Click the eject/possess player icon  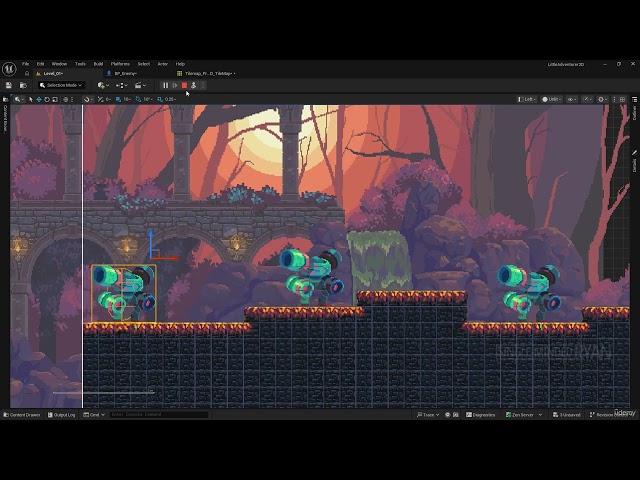193,85
